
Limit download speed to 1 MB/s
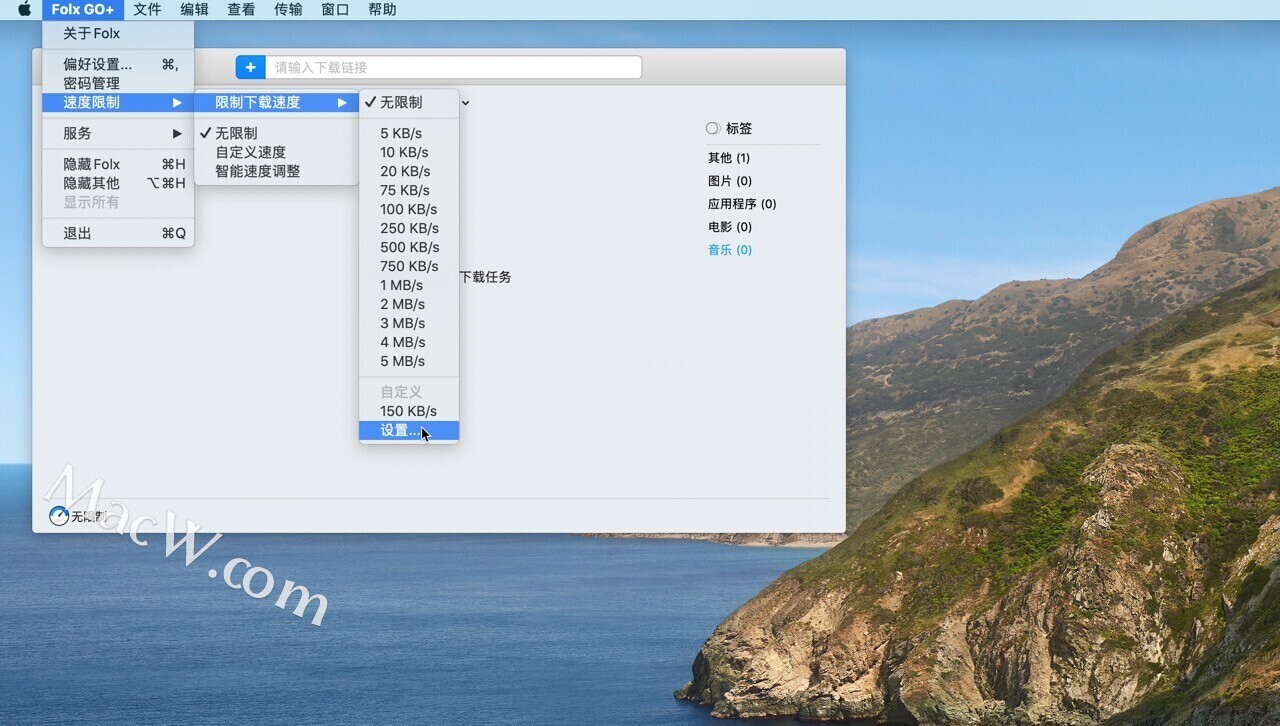409,285
